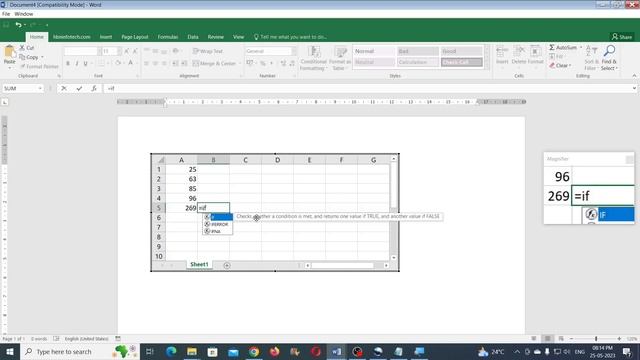Toggle center alignment for cell text
This screenshot has width=640, height=360.
tap(155, 63)
